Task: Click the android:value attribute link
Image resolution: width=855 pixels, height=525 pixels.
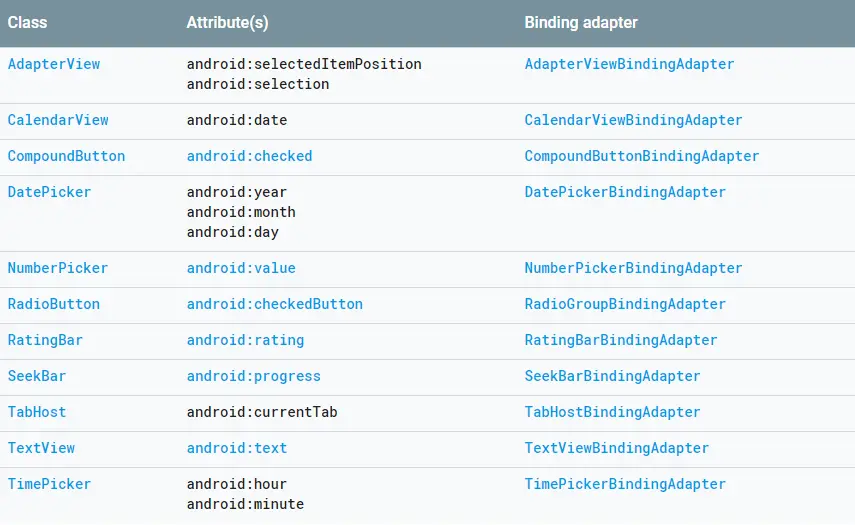Action: [x=241, y=268]
